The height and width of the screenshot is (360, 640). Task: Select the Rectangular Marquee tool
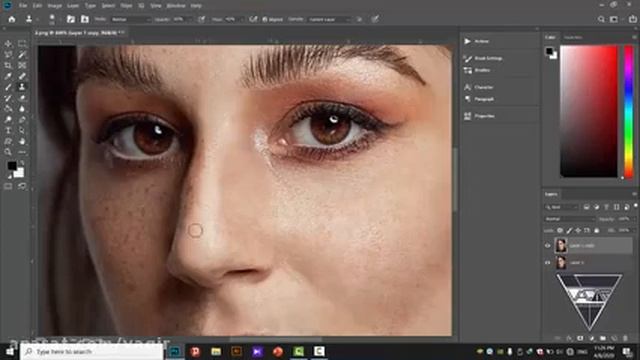[22, 44]
